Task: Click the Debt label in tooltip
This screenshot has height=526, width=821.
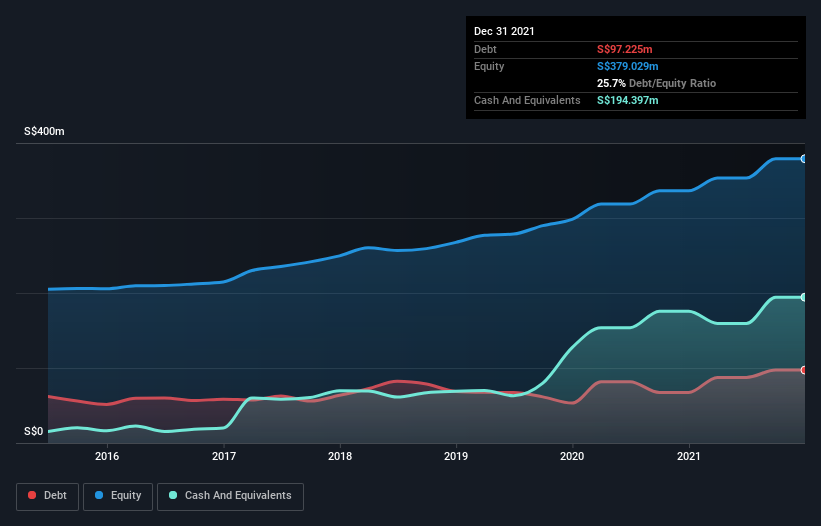Action: pos(485,49)
